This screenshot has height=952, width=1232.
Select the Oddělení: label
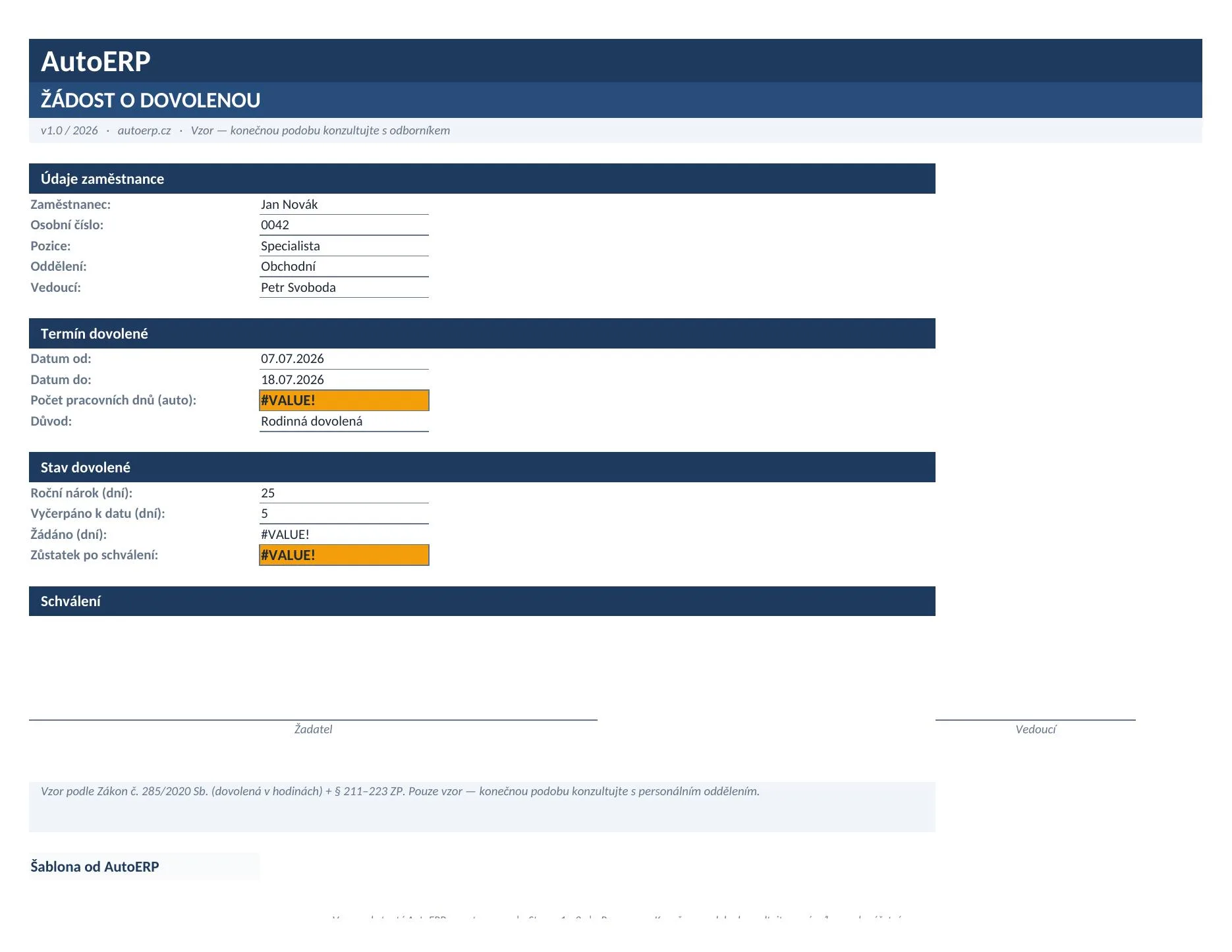59,266
